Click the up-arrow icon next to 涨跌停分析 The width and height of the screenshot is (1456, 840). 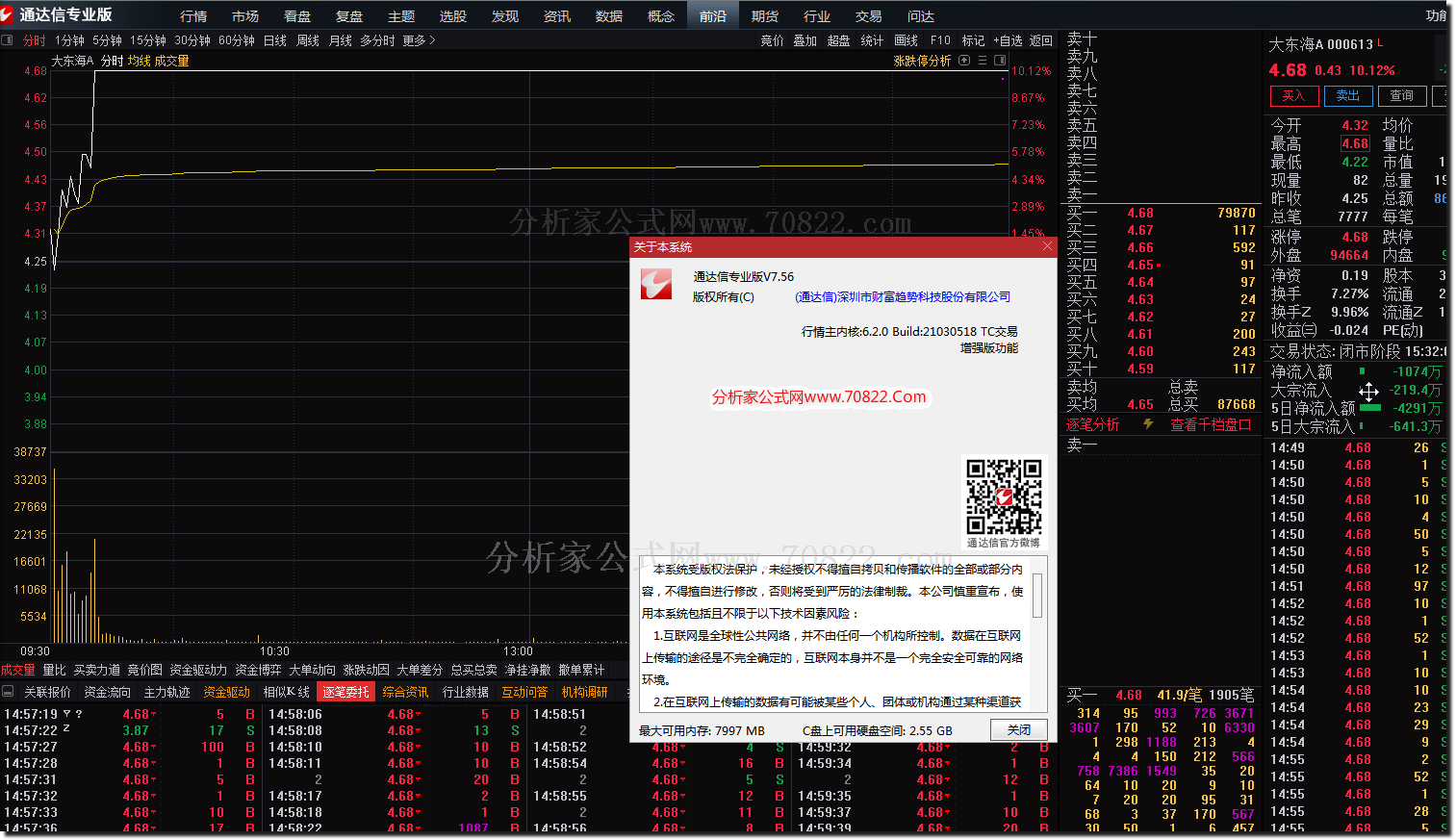click(x=964, y=61)
